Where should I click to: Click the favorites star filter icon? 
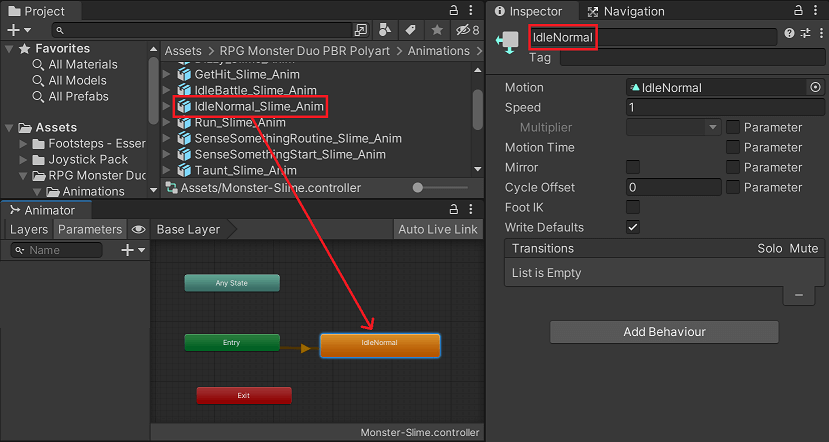437,30
